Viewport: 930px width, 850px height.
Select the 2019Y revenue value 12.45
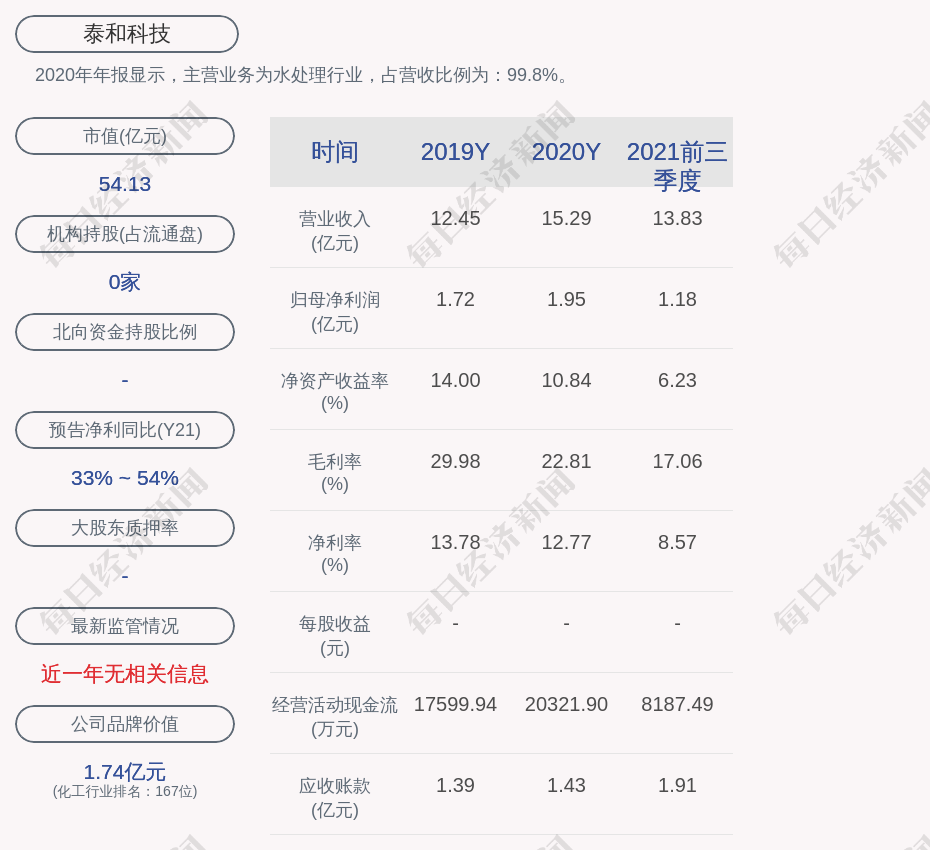click(455, 218)
